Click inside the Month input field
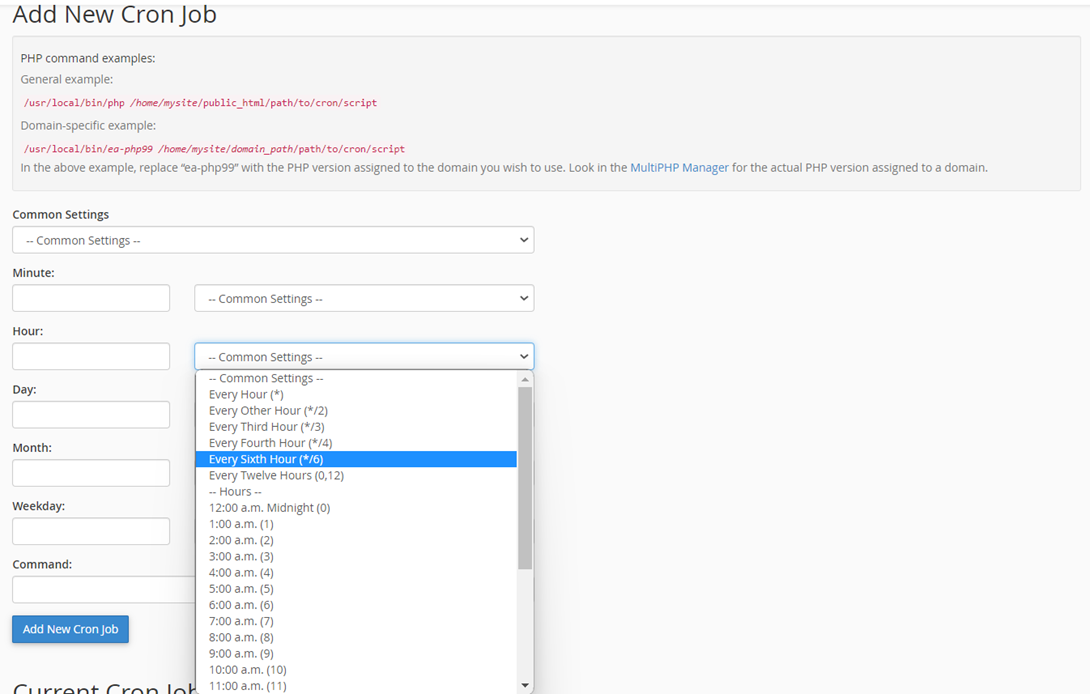The image size is (1090, 694). coord(90,472)
